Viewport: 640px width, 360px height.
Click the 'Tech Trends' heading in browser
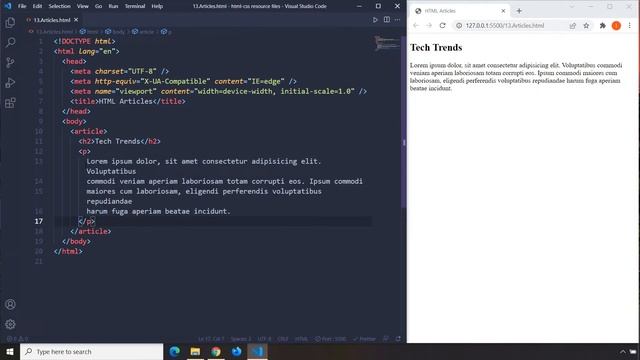coord(436,48)
